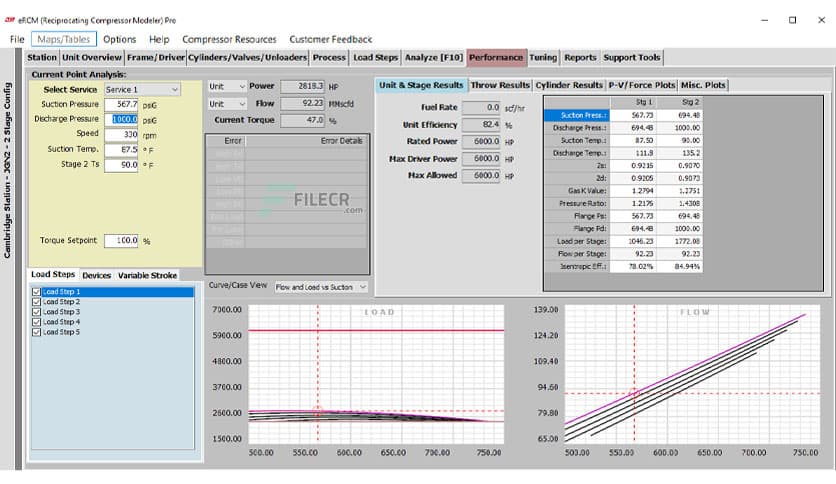
Task: Switch to the Unit Overview tab
Action: tap(92, 58)
